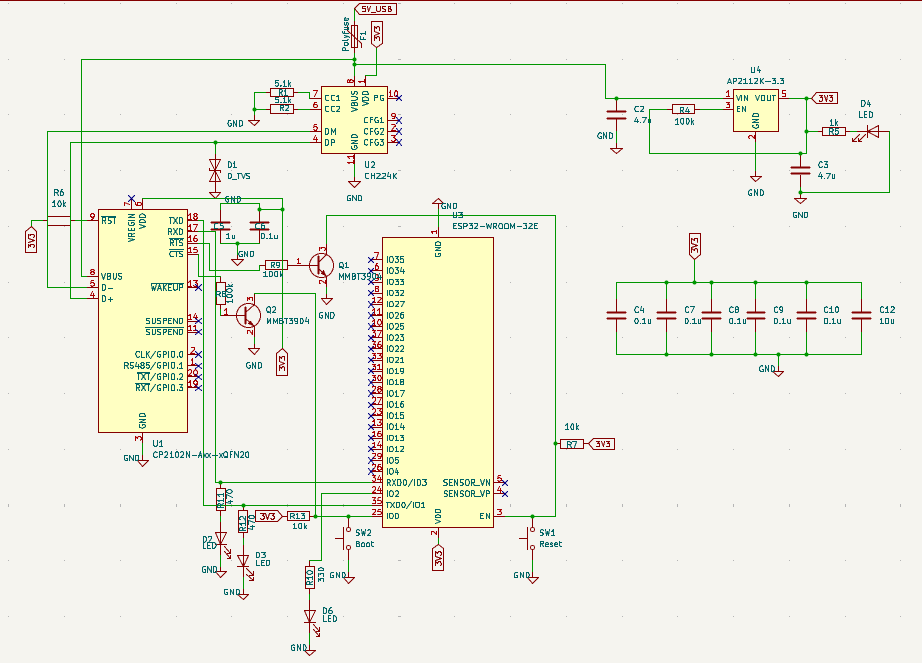922x663 pixels.
Task: Select the AP2112K-3.3 regulator U4
Action: point(756,110)
